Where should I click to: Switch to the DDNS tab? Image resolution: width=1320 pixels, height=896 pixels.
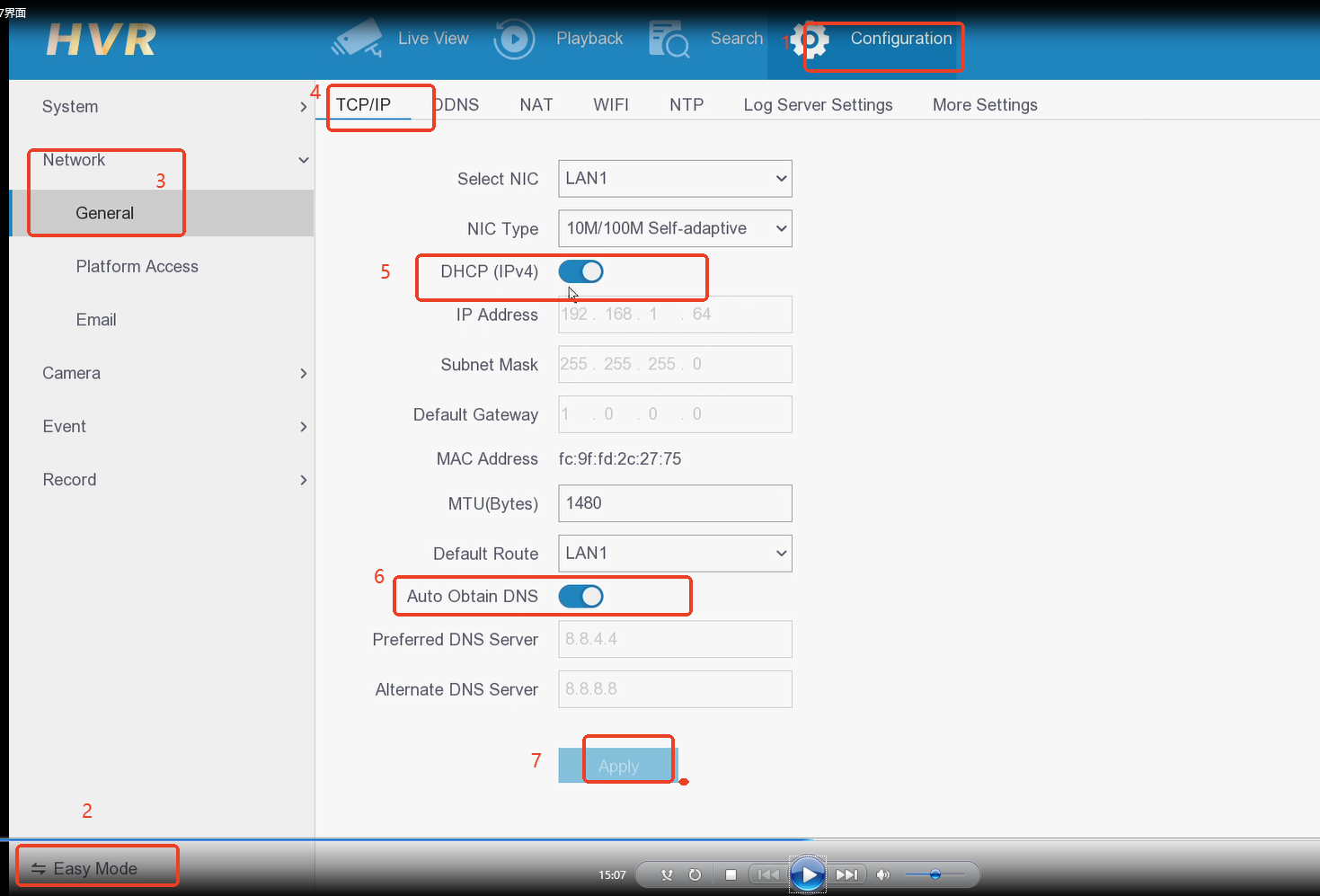click(457, 105)
